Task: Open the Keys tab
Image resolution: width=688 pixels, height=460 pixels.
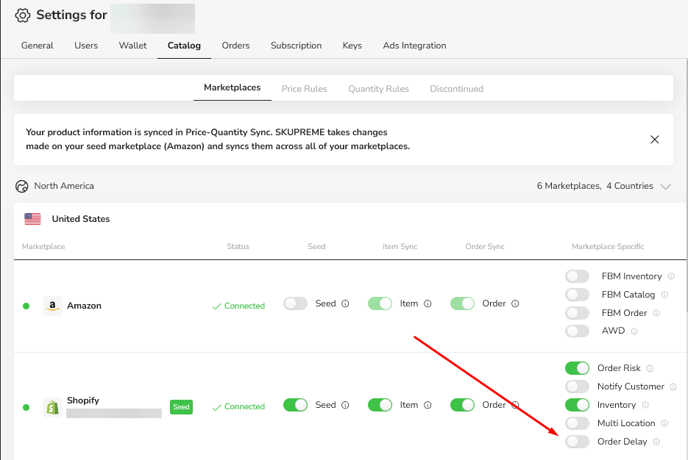Action: click(x=352, y=46)
